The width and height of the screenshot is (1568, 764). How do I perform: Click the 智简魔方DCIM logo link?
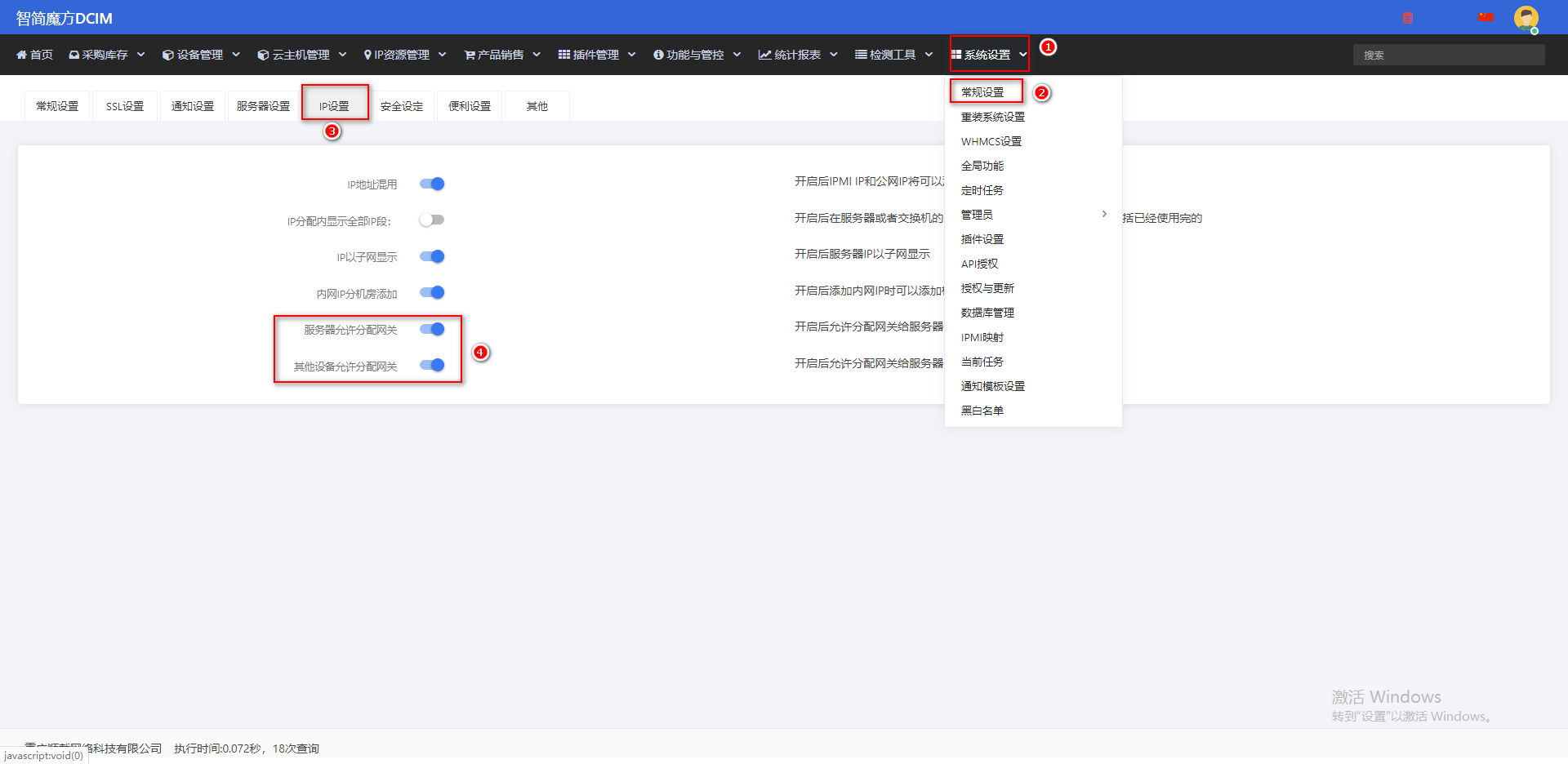[x=65, y=18]
